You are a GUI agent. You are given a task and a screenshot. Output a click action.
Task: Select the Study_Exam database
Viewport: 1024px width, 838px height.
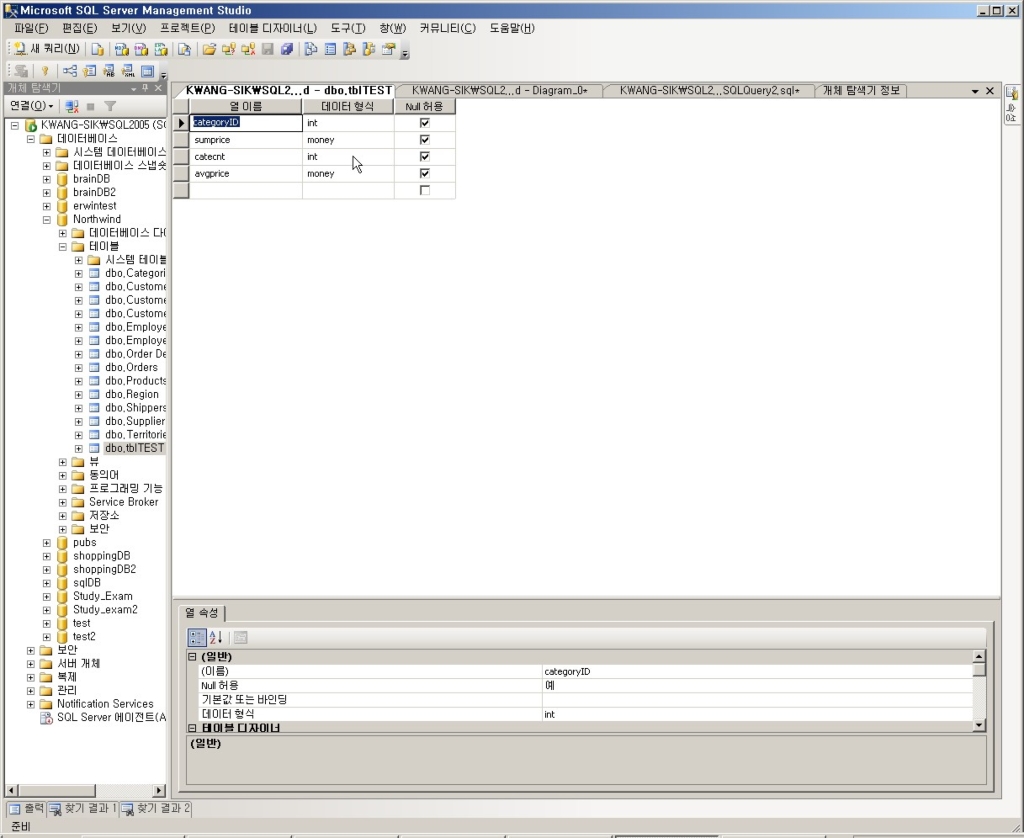(x=103, y=596)
